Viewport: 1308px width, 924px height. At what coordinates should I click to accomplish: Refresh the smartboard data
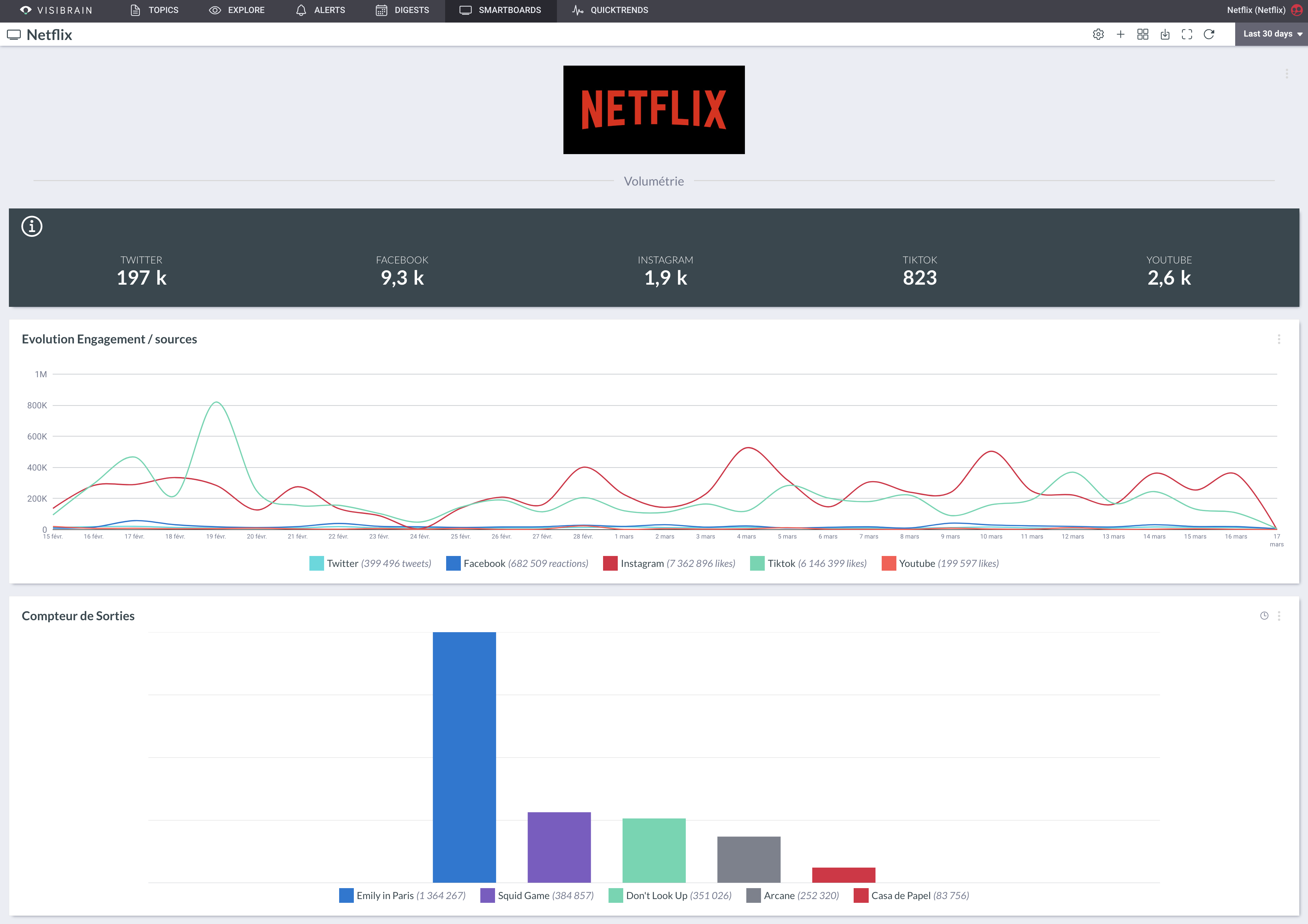tap(1209, 34)
